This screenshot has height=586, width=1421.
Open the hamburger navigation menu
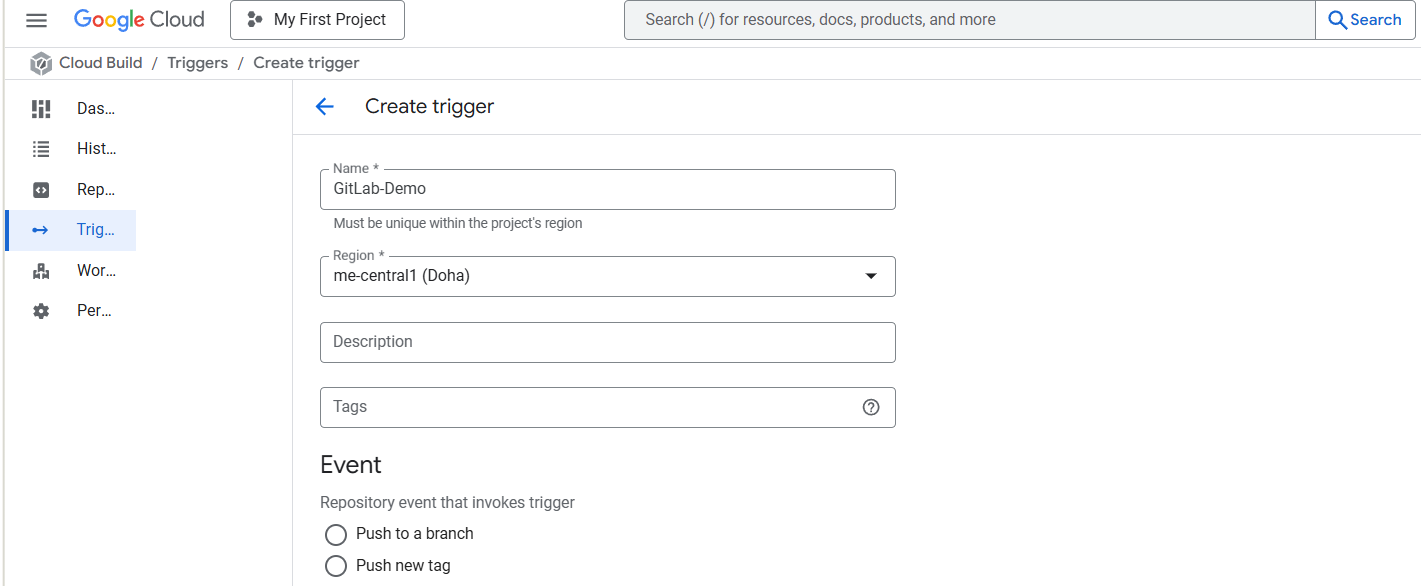pyautogui.click(x=36, y=20)
